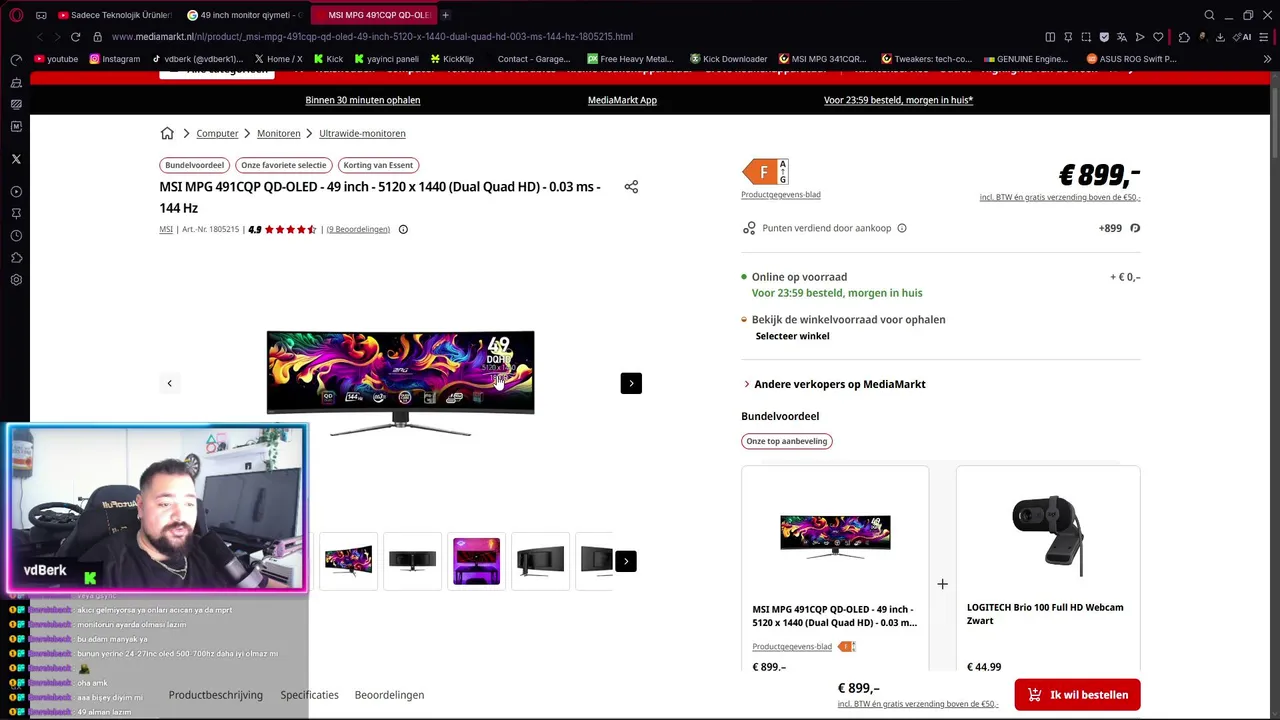This screenshot has height=720, width=1280.
Task: Open site security lock icon
Action: coord(97,37)
